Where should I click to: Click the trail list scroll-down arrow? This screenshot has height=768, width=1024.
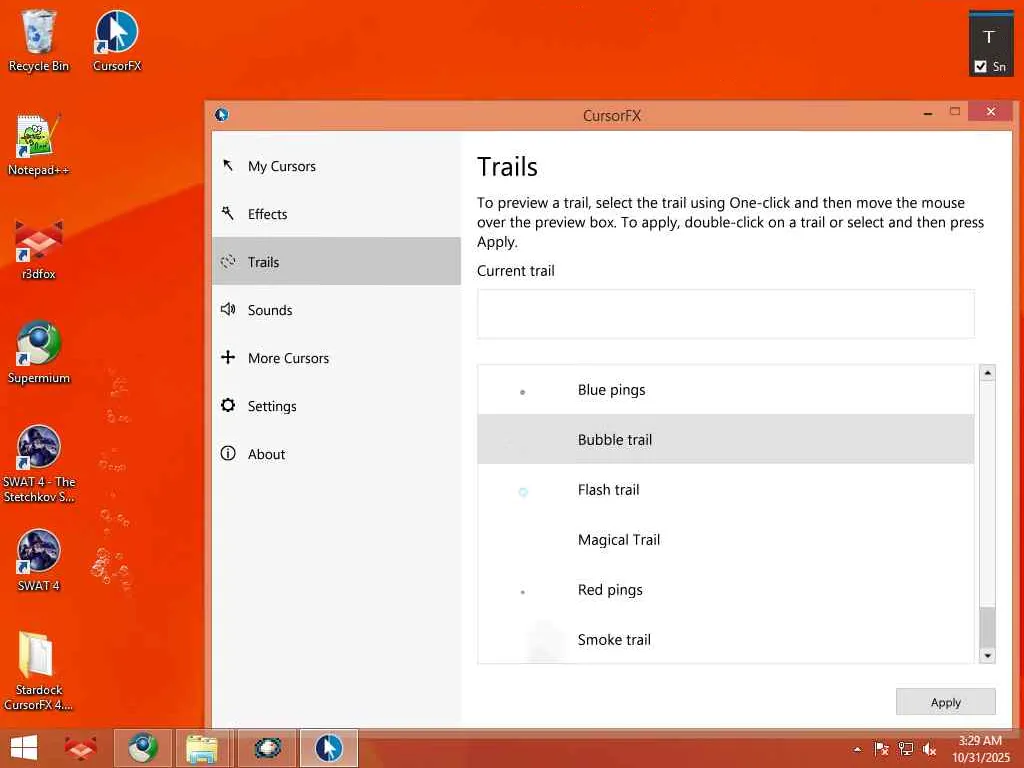pyautogui.click(x=987, y=655)
